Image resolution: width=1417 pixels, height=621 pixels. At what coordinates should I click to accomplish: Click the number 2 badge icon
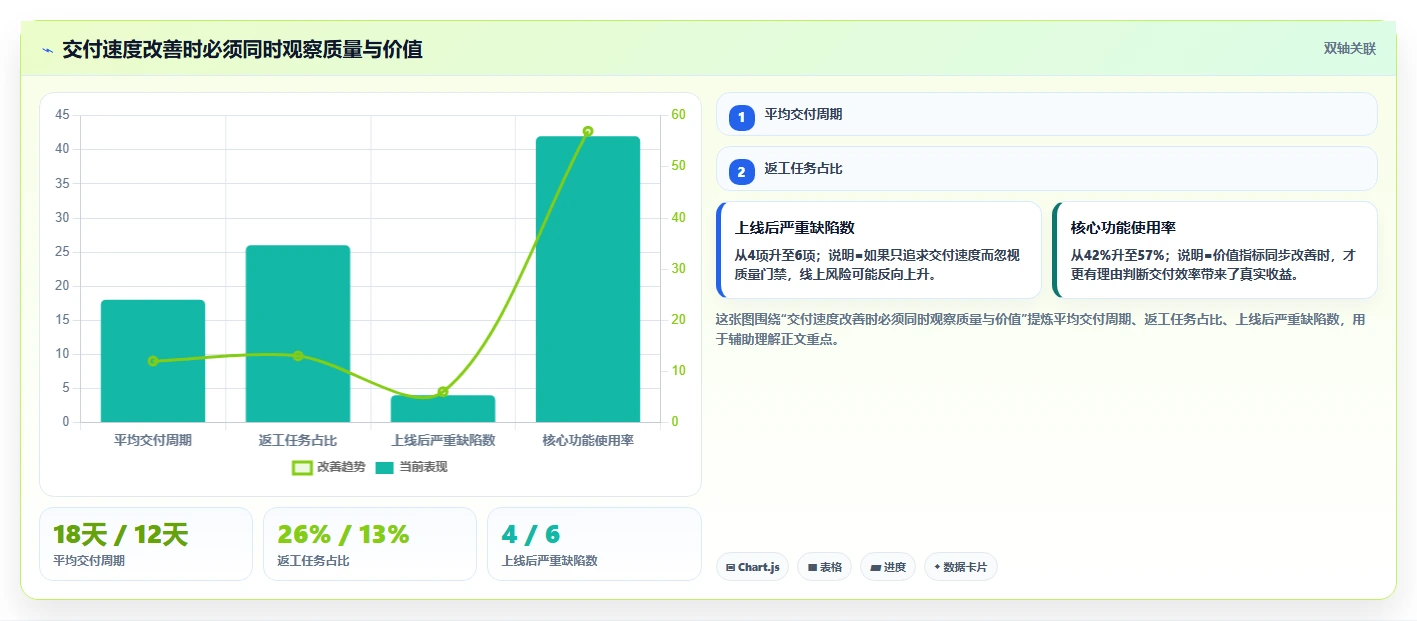coord(742,172)
